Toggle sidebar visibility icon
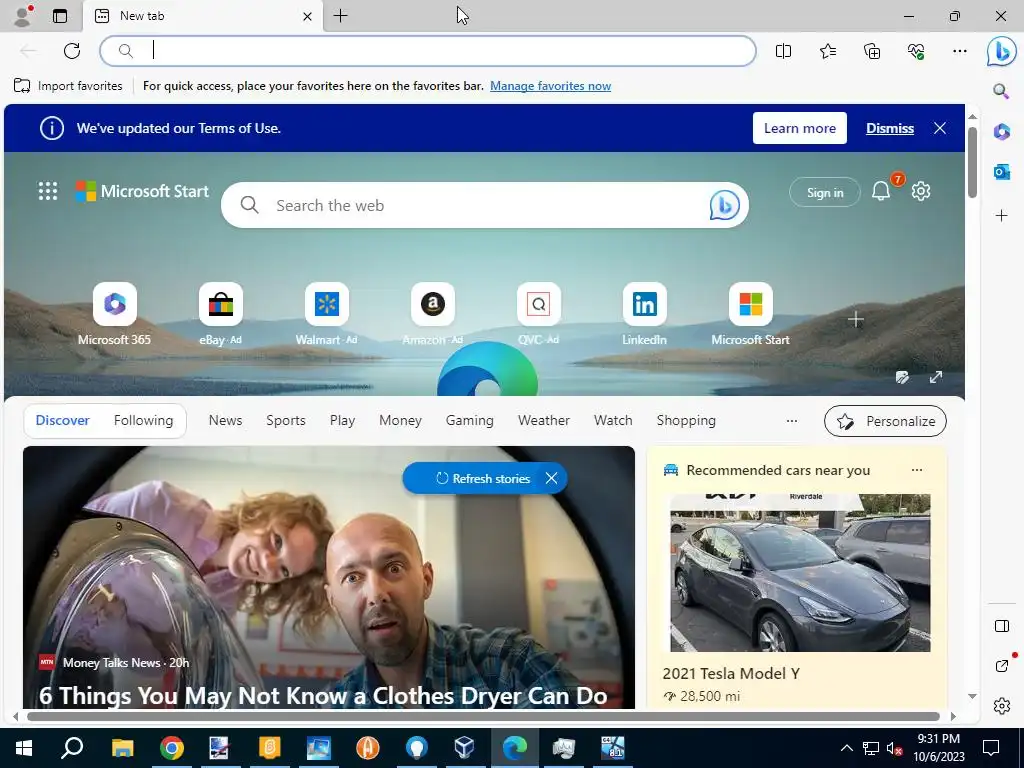This screenshot has height=768, width=1024. pyautogui.click(x=1001, y=626)
